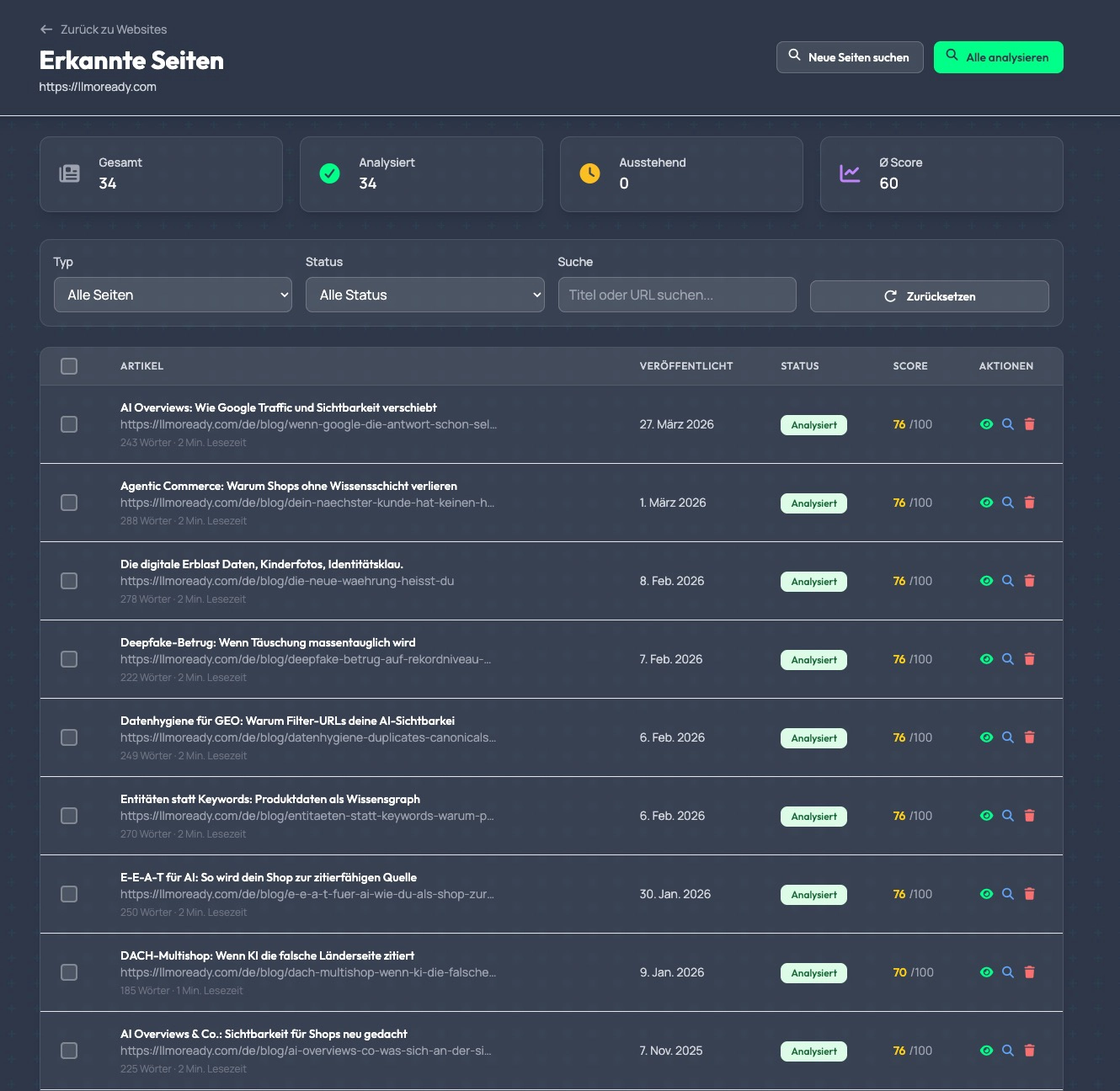Open the Typ dropdown showing Alle Seiten
Image resolution: width=1120 pixels, height=1091 pixels.
173,295
